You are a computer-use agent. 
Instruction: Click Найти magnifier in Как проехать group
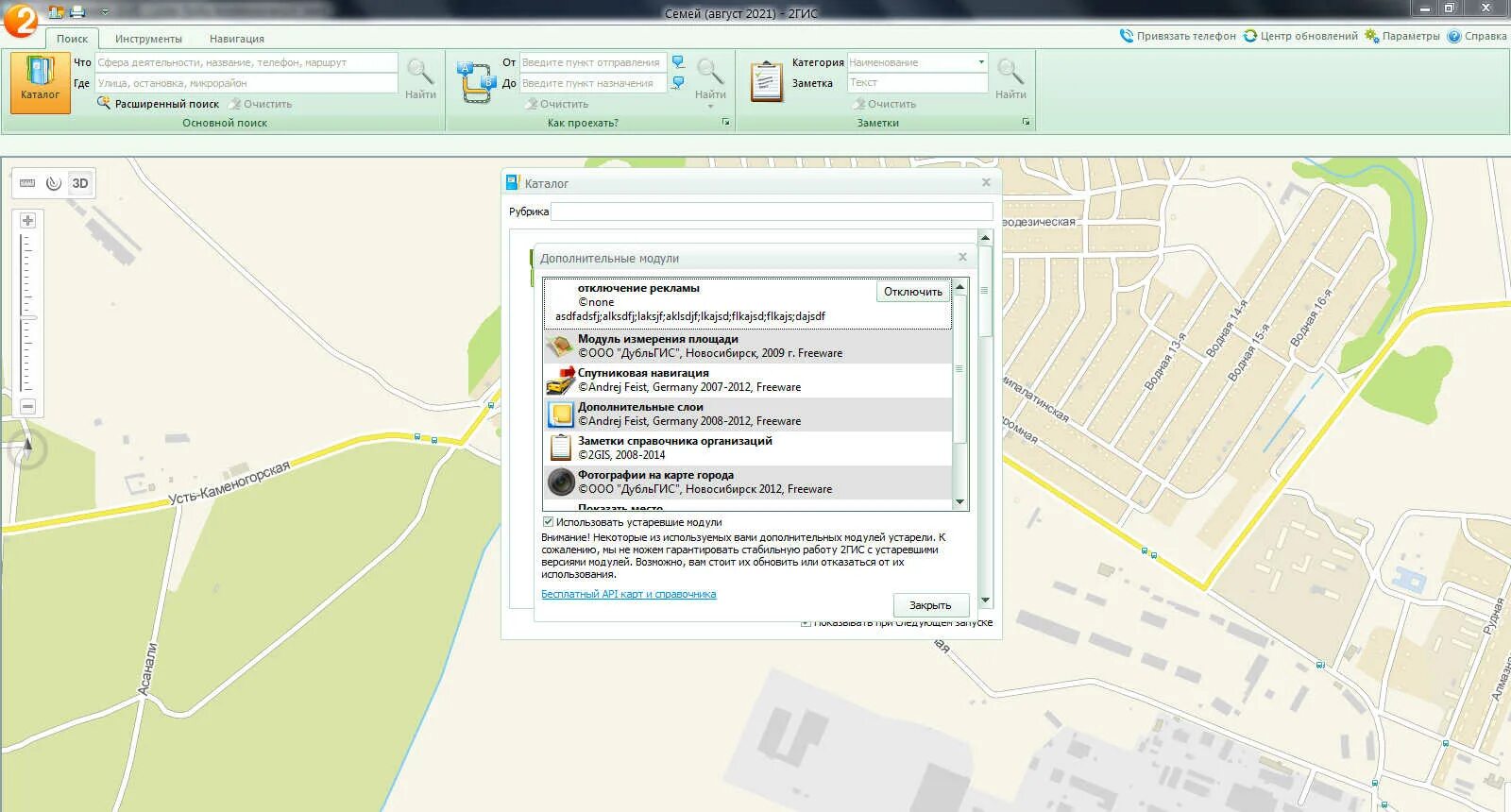[710, 77]
